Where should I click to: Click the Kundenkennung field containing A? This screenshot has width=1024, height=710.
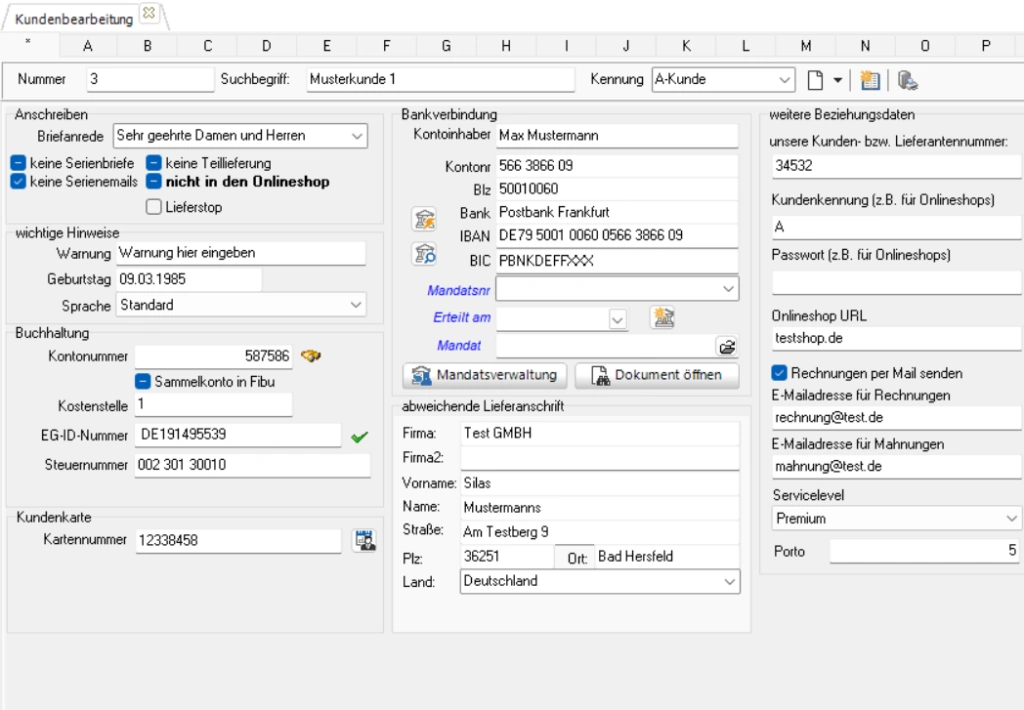point(896,227)
